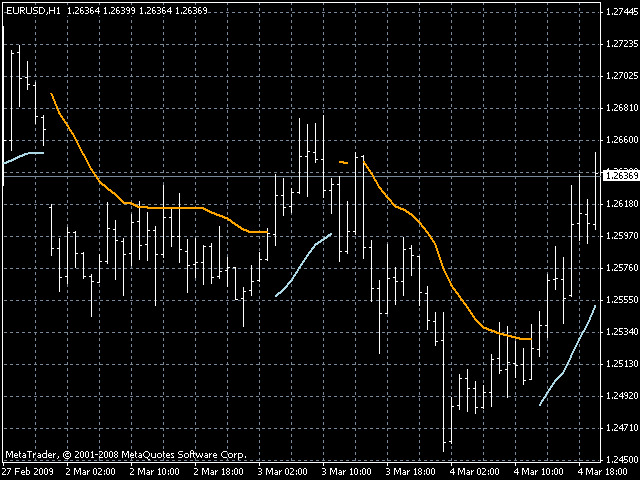The image size is (640, 480).
Task: Select the 1.25550 price level label
Action: [622, 300]
